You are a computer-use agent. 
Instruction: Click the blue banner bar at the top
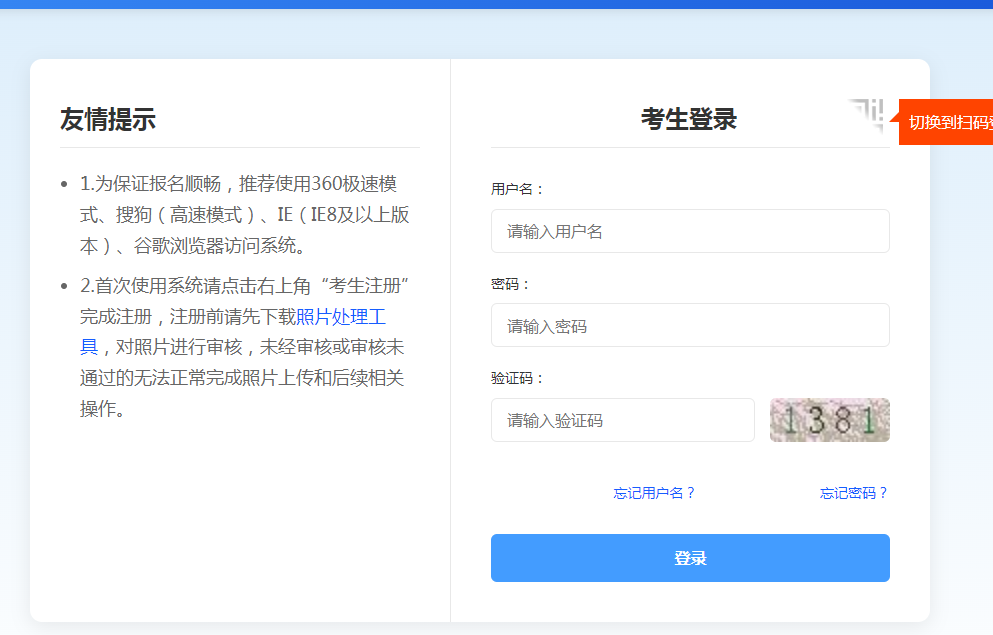(x=496, y=4)
